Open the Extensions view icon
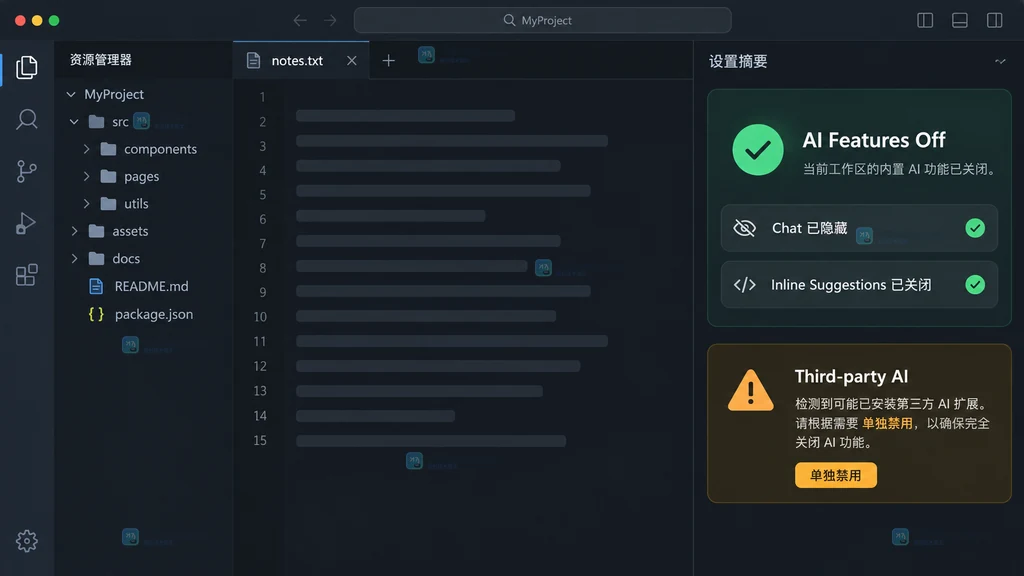1024x576 pixels. 27,275
